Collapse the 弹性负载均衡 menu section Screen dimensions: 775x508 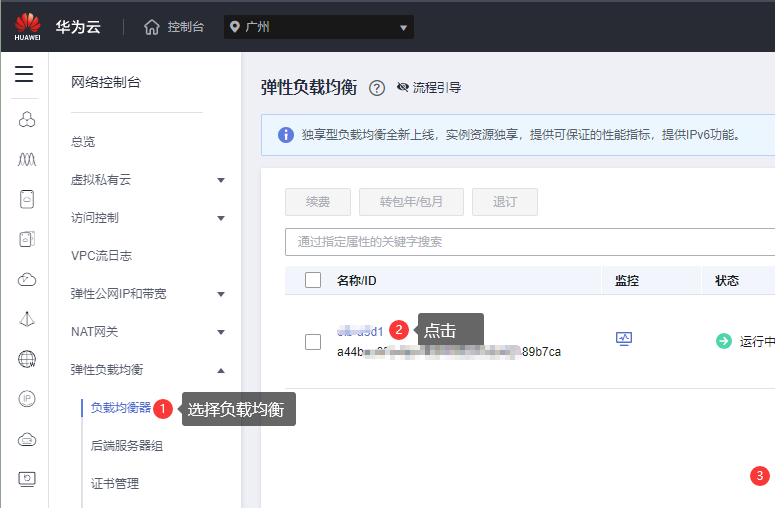click(x=221, y=370)
